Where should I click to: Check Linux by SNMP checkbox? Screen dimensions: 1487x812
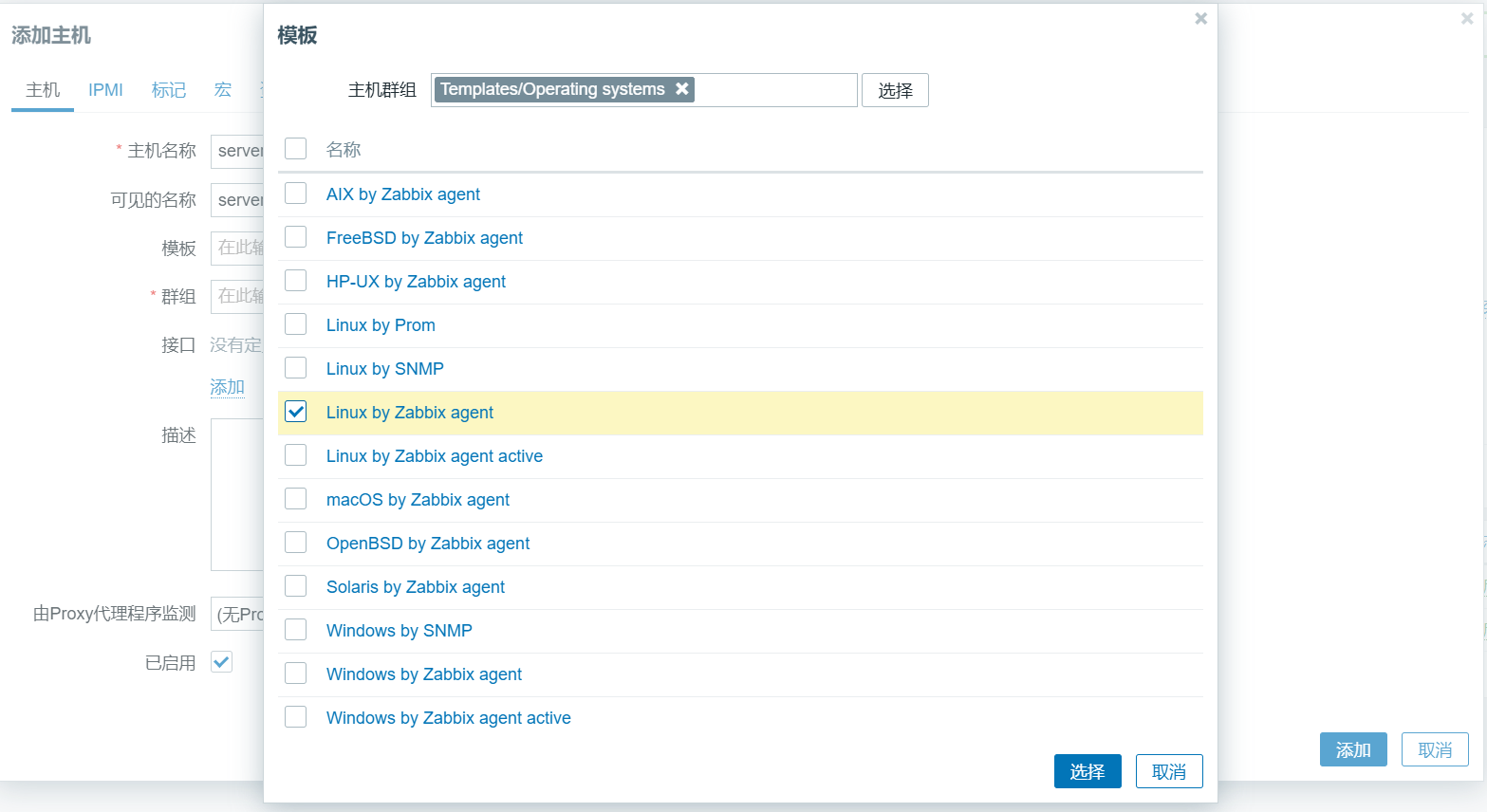point(296,368)
